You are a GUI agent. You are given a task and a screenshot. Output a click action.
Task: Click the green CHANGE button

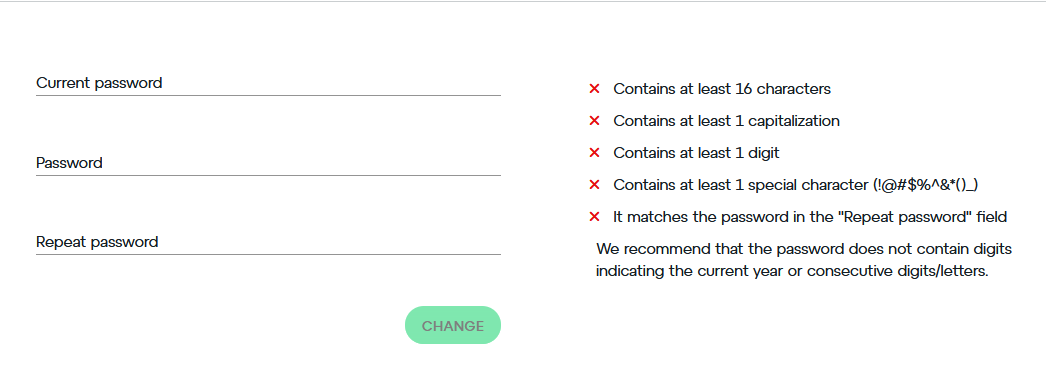click(453, 325)
